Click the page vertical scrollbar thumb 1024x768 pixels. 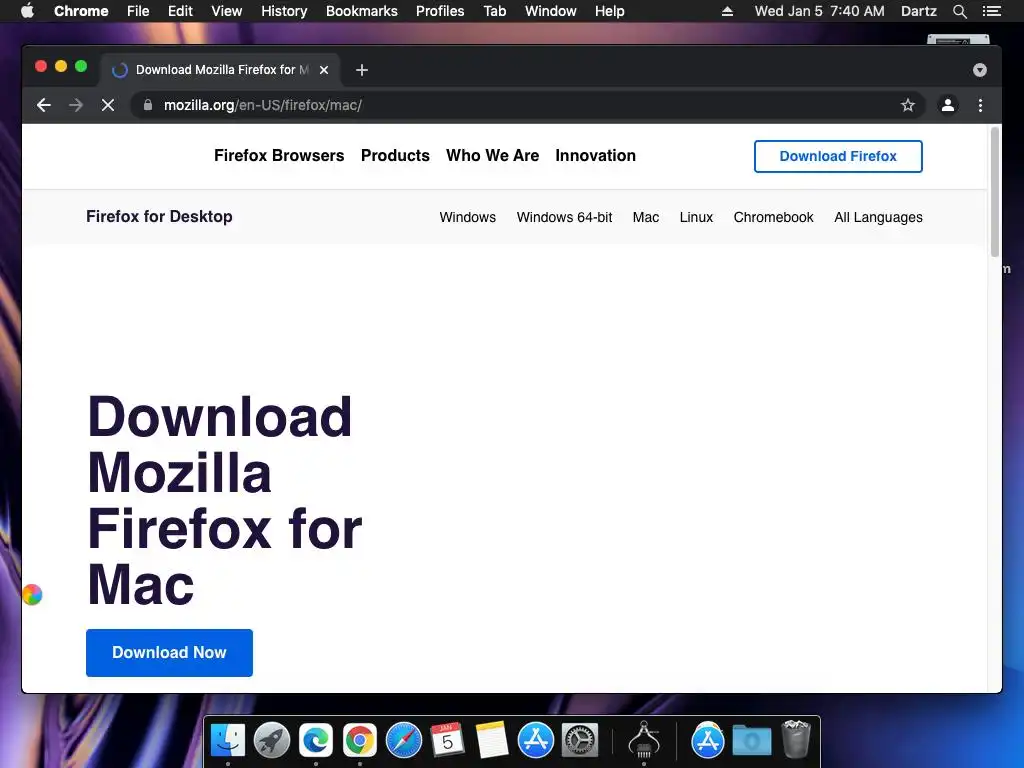(995, 192)
